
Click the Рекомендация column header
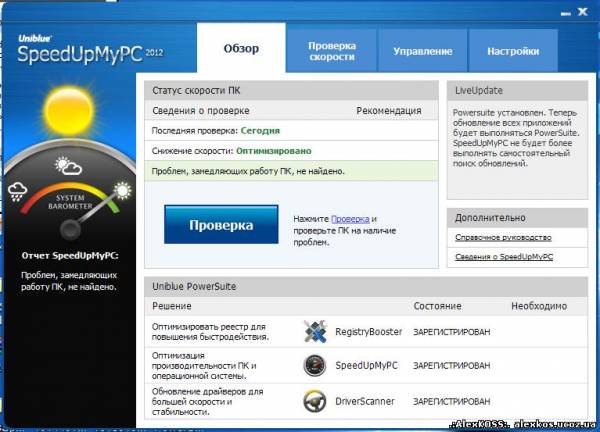click(389, 111)
